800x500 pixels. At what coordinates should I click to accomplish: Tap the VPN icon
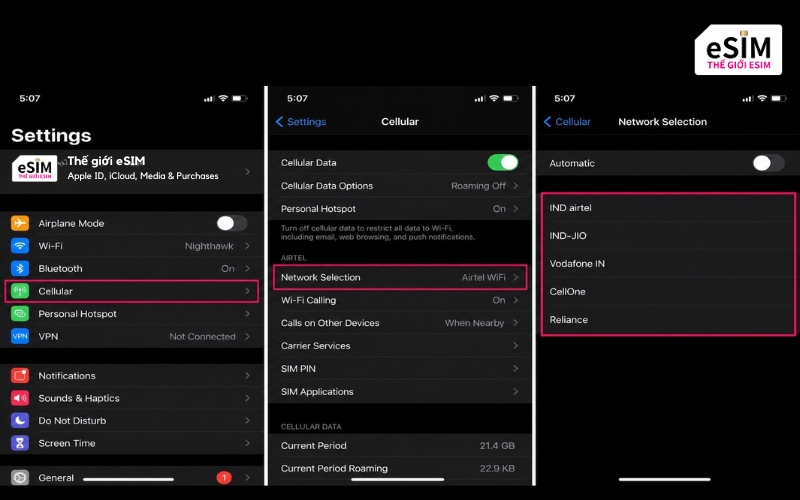[20, 336]
